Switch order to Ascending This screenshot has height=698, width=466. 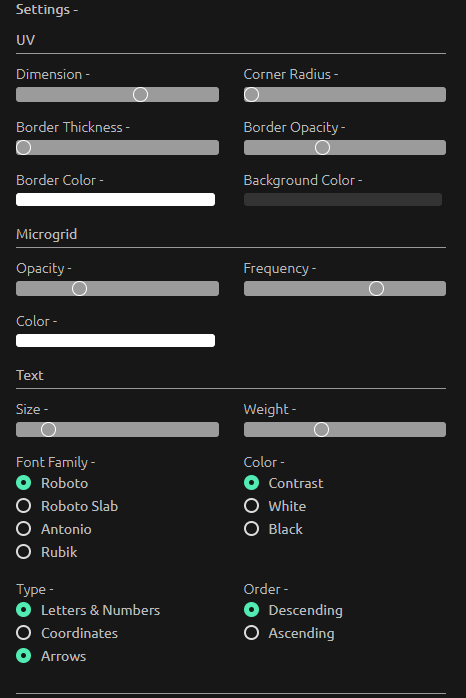pyautogui.click(x=251, y=633)
